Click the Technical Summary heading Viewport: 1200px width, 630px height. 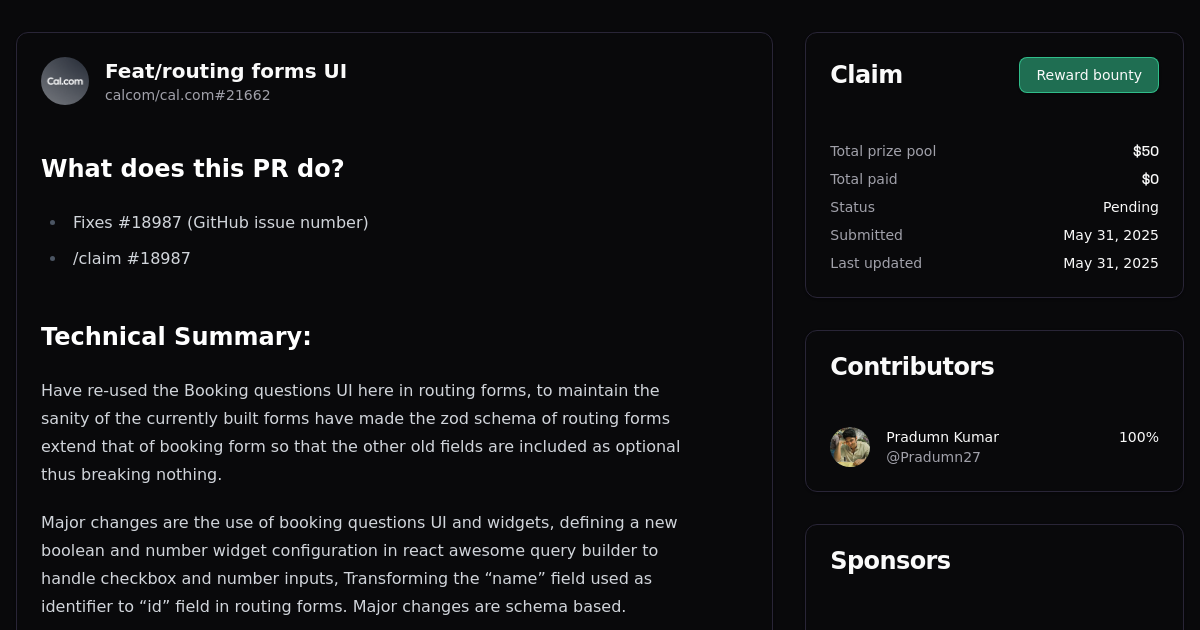click(x=176, y=337)
